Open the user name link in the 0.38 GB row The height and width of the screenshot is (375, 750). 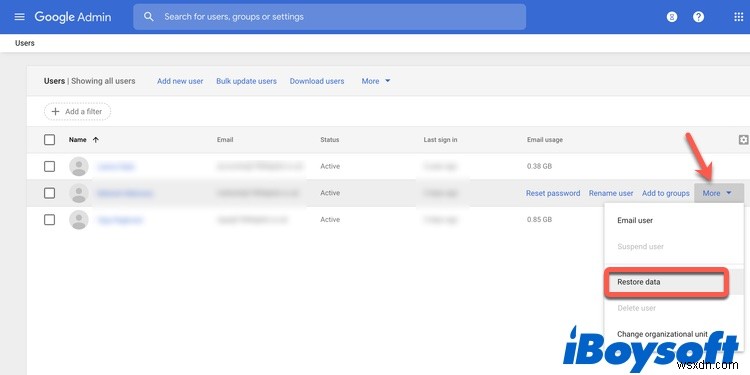[116, 166]
